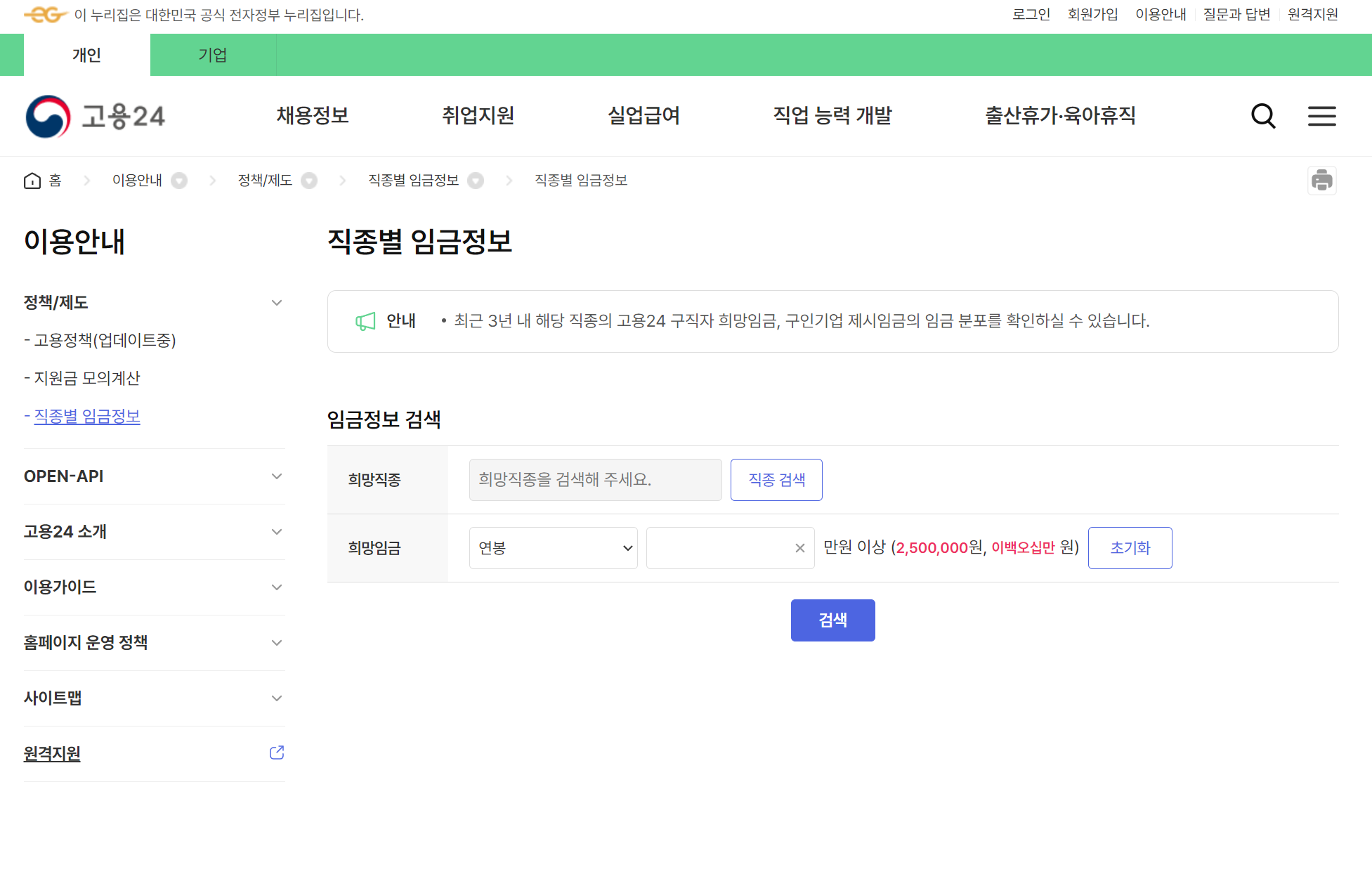Open the 실업급여 menu
1372x886 pixels.
point(643,116)
